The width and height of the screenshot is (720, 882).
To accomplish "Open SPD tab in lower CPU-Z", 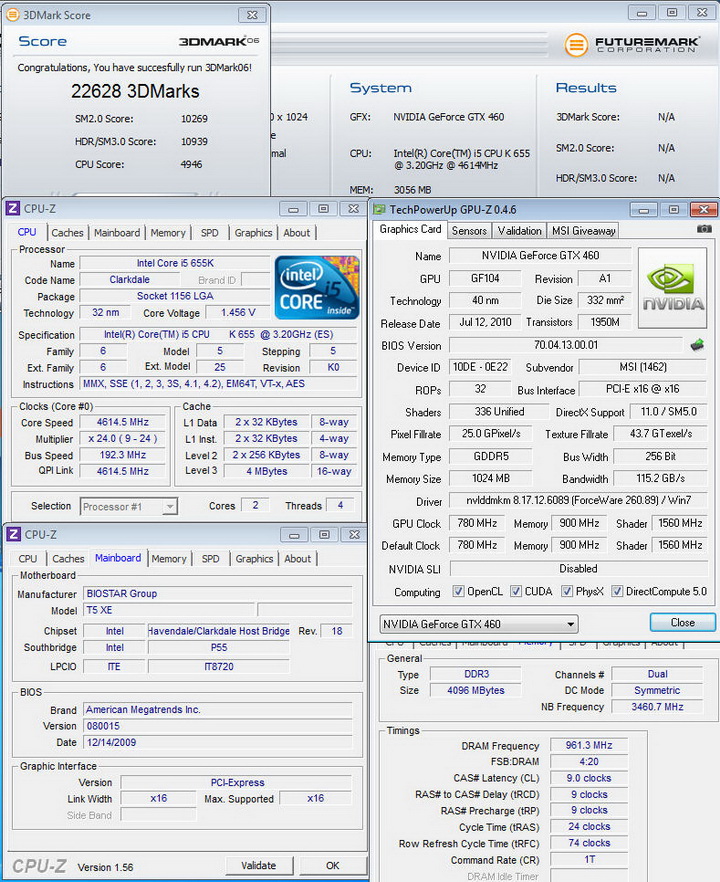I will pos(210,559).
